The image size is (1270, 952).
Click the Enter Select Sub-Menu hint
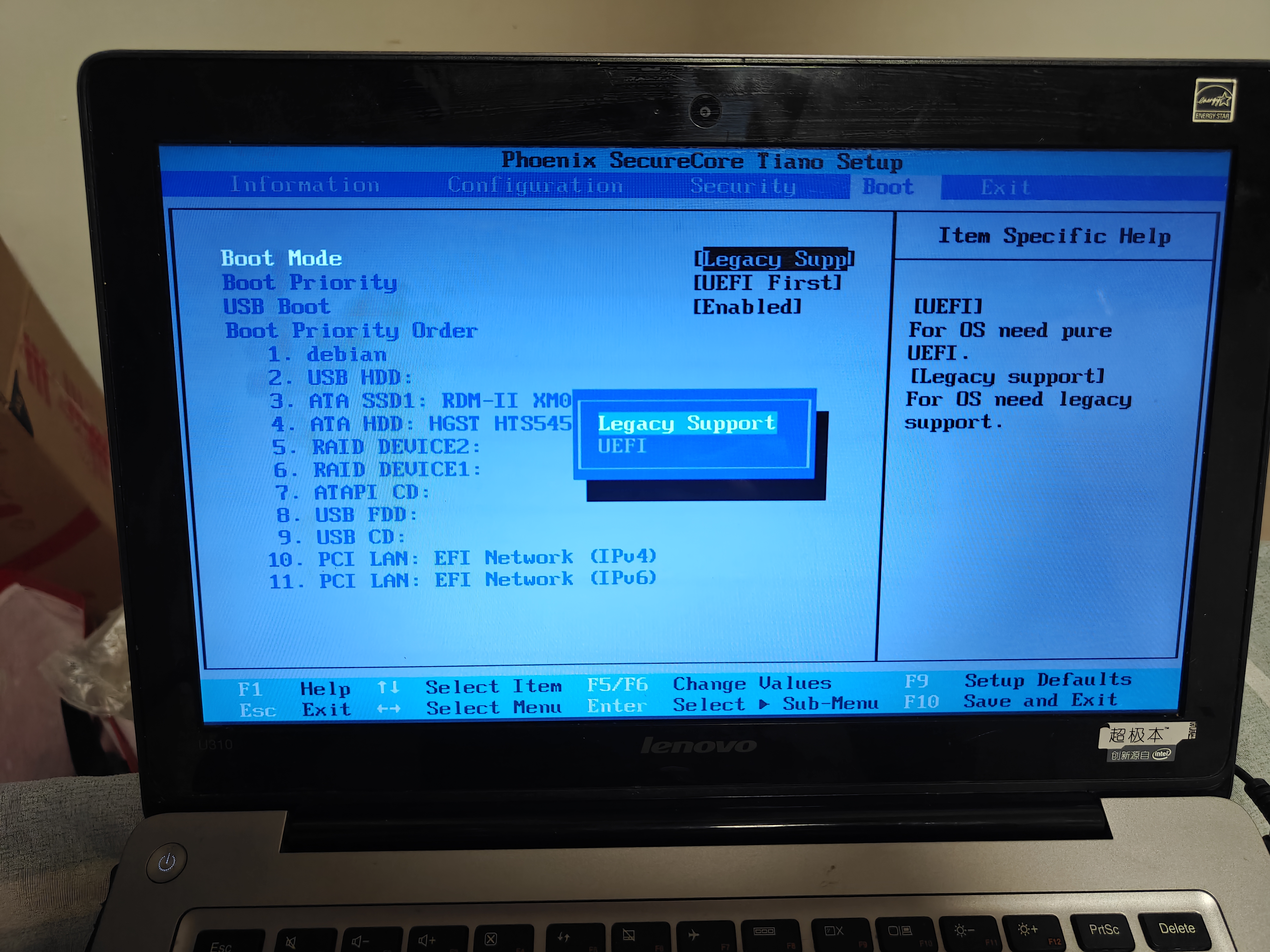point(733,704)
